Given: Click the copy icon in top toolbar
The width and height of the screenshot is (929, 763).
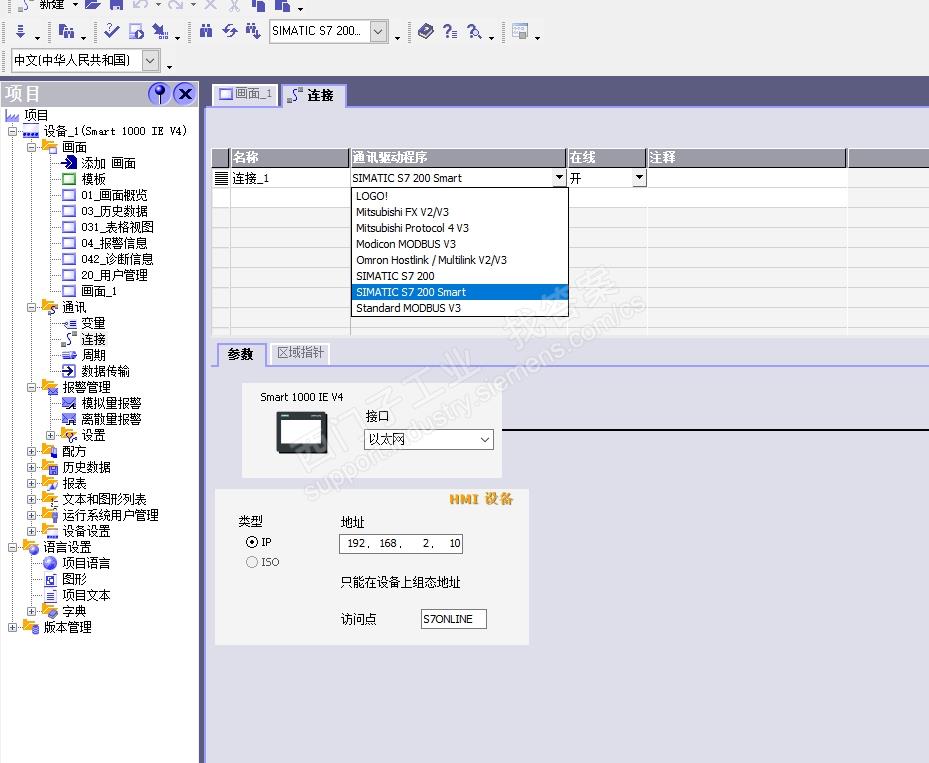Looking at the screenshot, I should pos(258,5).
